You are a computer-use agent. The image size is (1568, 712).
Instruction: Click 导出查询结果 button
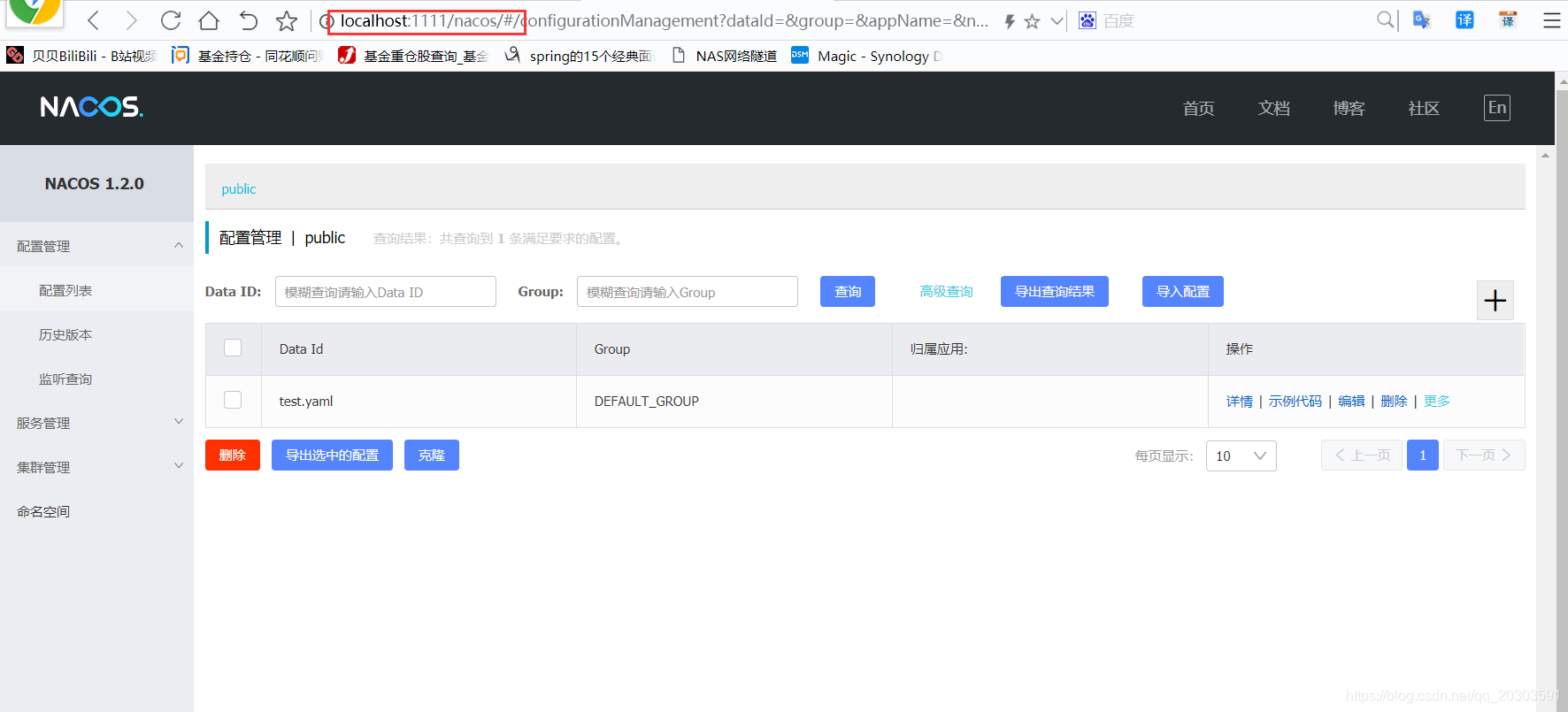(x=1055, y=292)
